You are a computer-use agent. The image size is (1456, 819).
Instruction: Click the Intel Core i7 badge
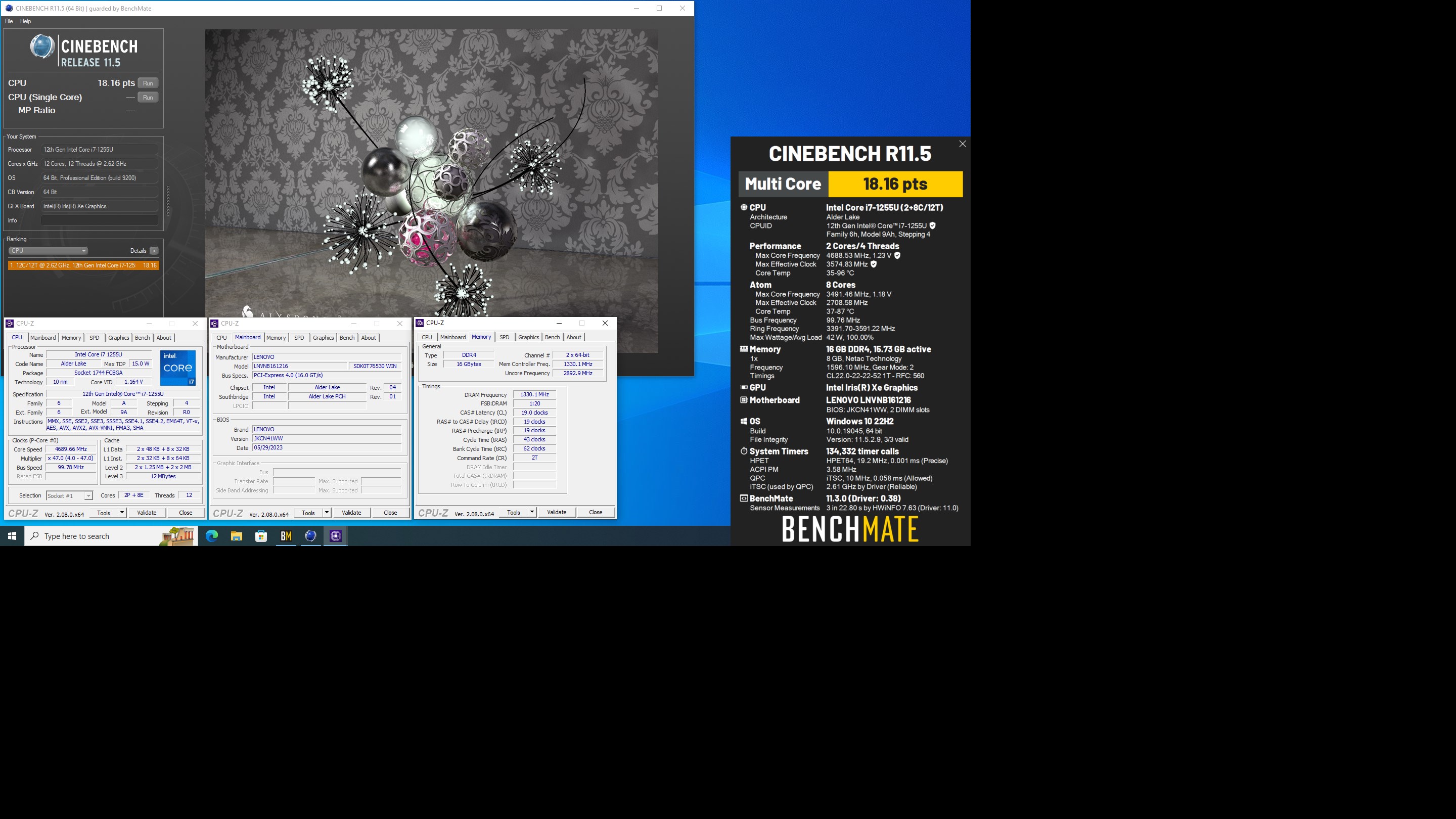[177, 368]
